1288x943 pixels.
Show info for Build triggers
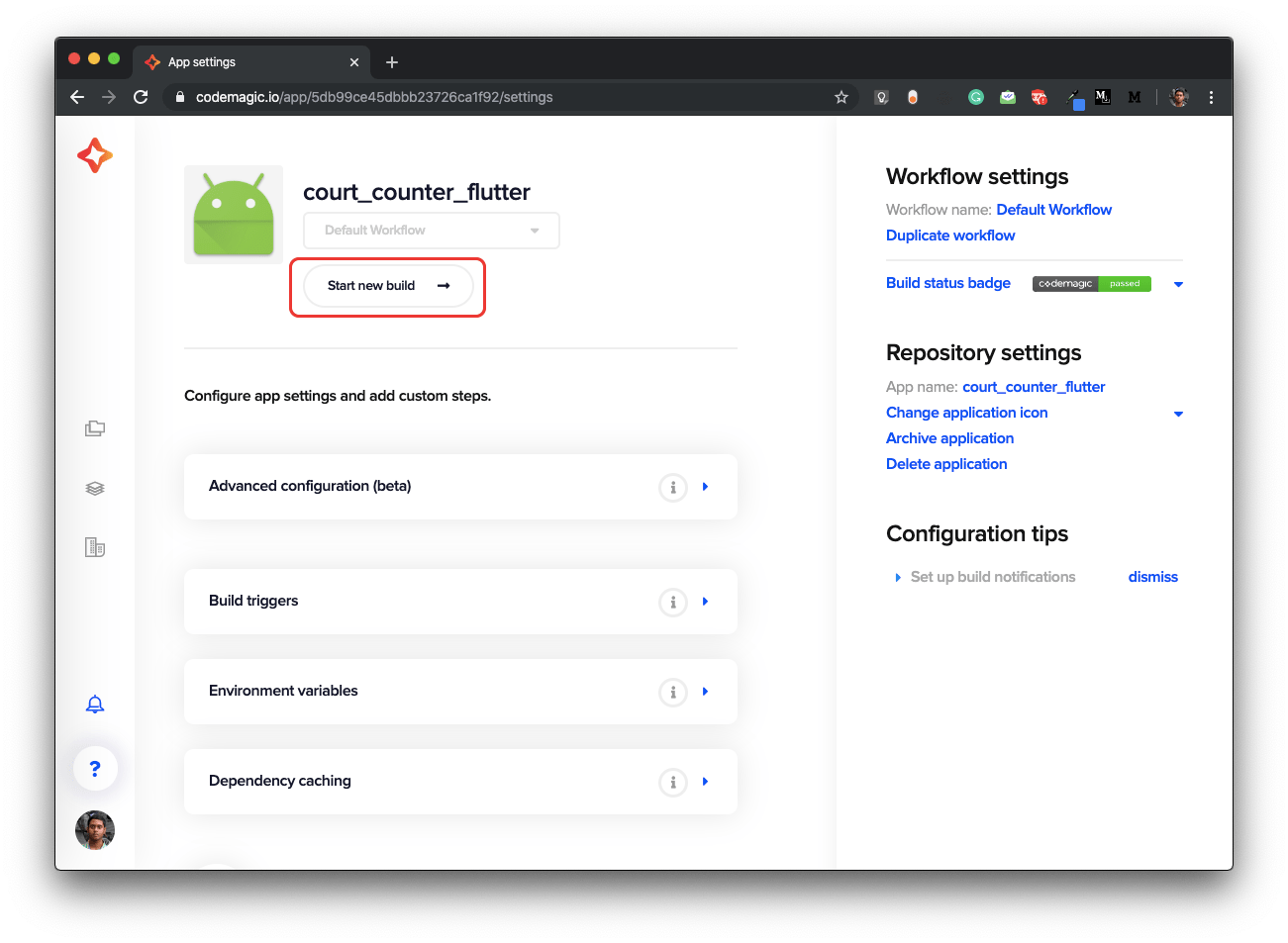click(x=673, y=602)
